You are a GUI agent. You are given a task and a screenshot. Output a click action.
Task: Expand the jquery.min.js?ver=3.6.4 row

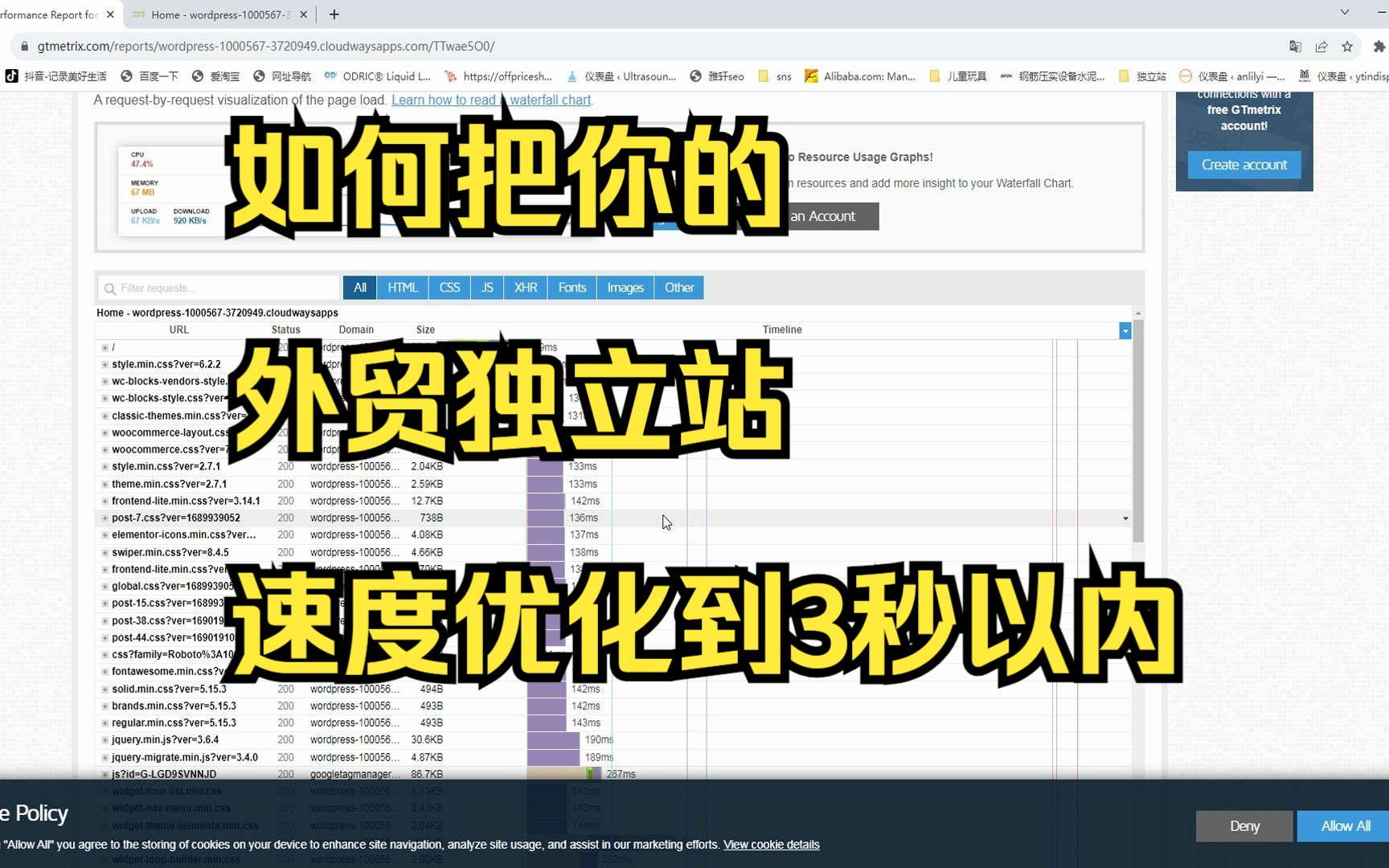(x=104, y=740)
